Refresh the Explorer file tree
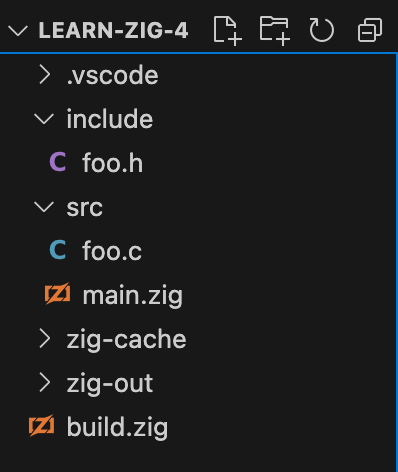Screen dimensions: 398x472 coord(321,31)
